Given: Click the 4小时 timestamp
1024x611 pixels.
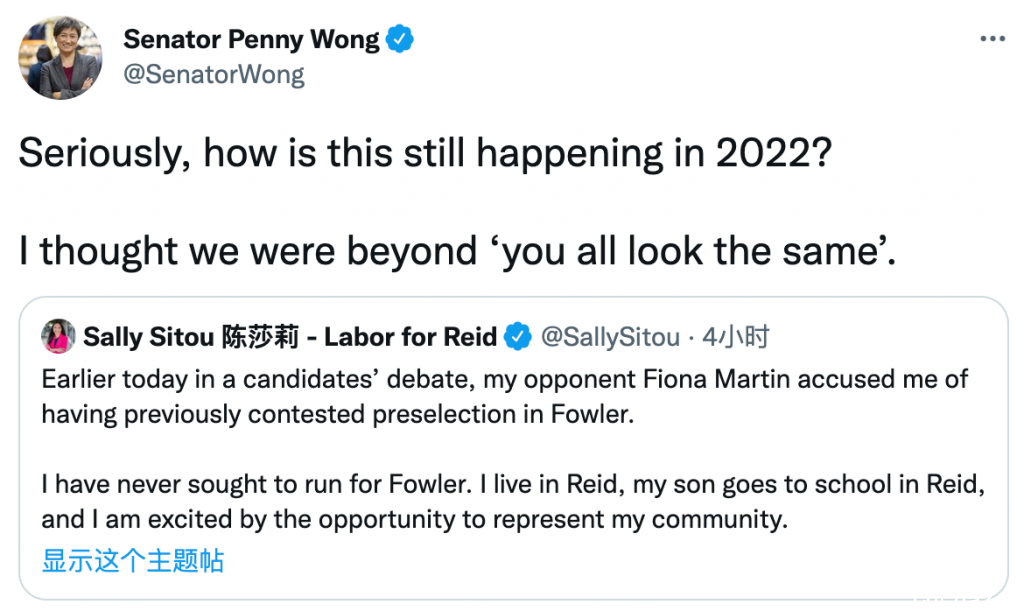Looking at the screenshot, I should (735, 337).
